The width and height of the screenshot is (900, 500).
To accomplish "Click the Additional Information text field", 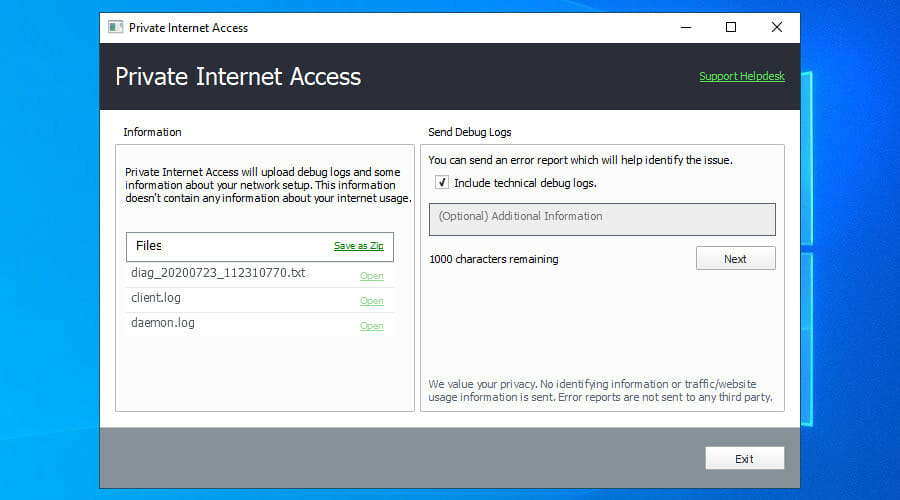I will click(x=602, y=219).
